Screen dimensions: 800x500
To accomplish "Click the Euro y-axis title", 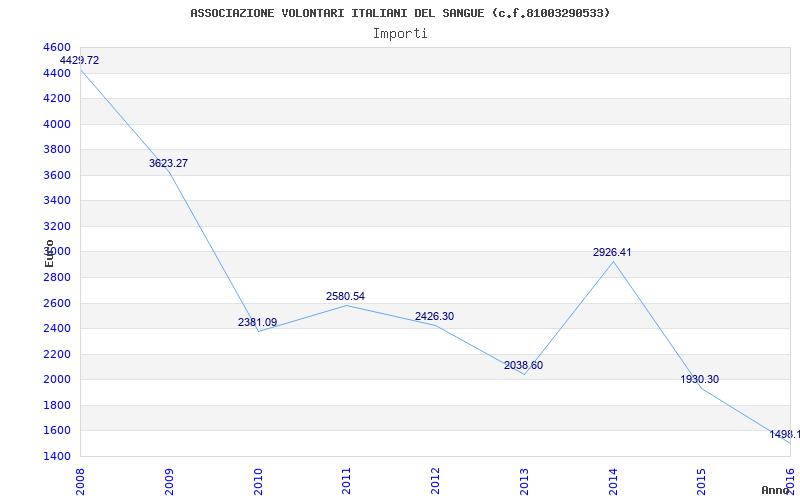I will click(49, 253).
